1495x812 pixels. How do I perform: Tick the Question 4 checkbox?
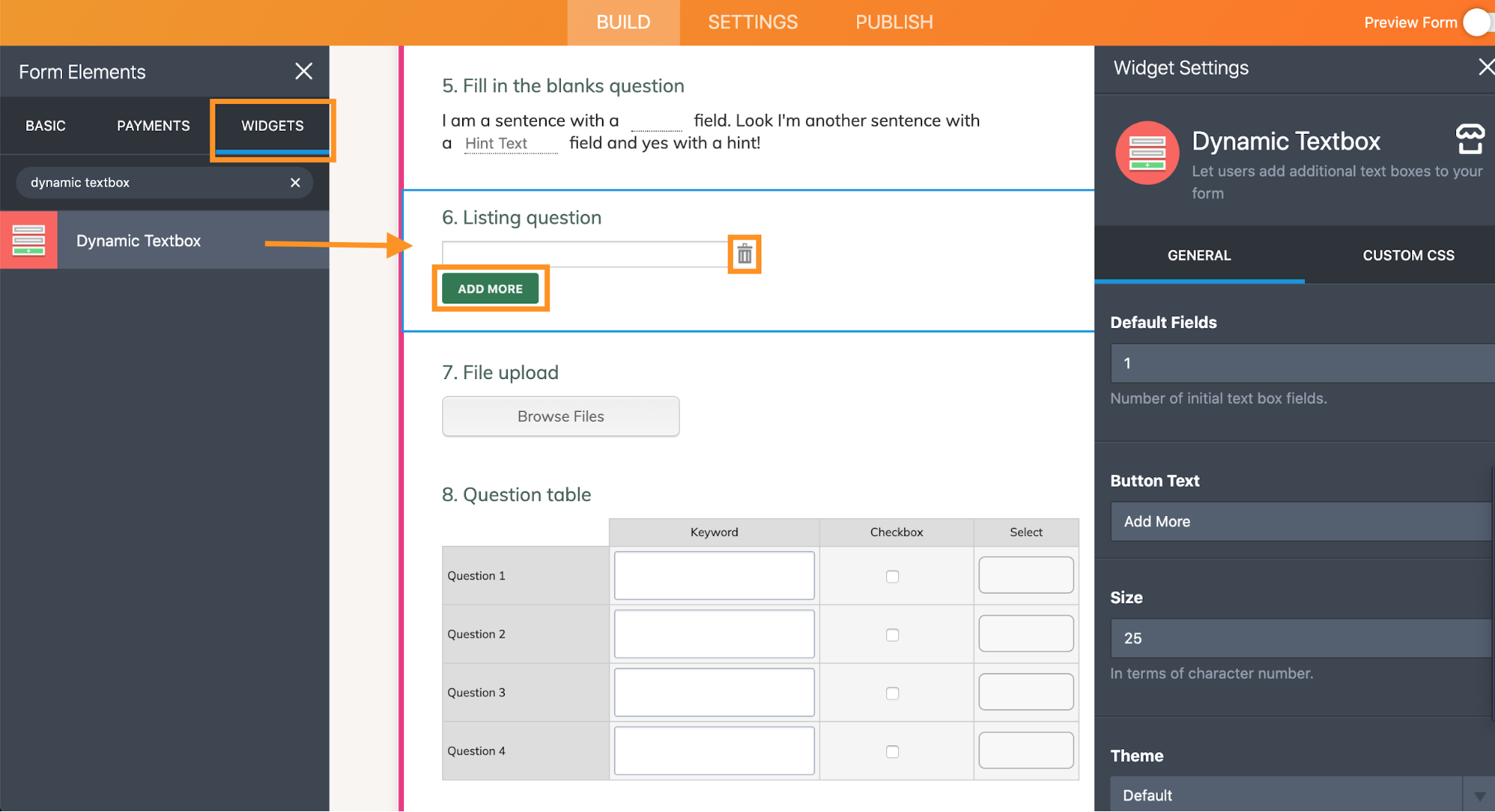[892, 751]
